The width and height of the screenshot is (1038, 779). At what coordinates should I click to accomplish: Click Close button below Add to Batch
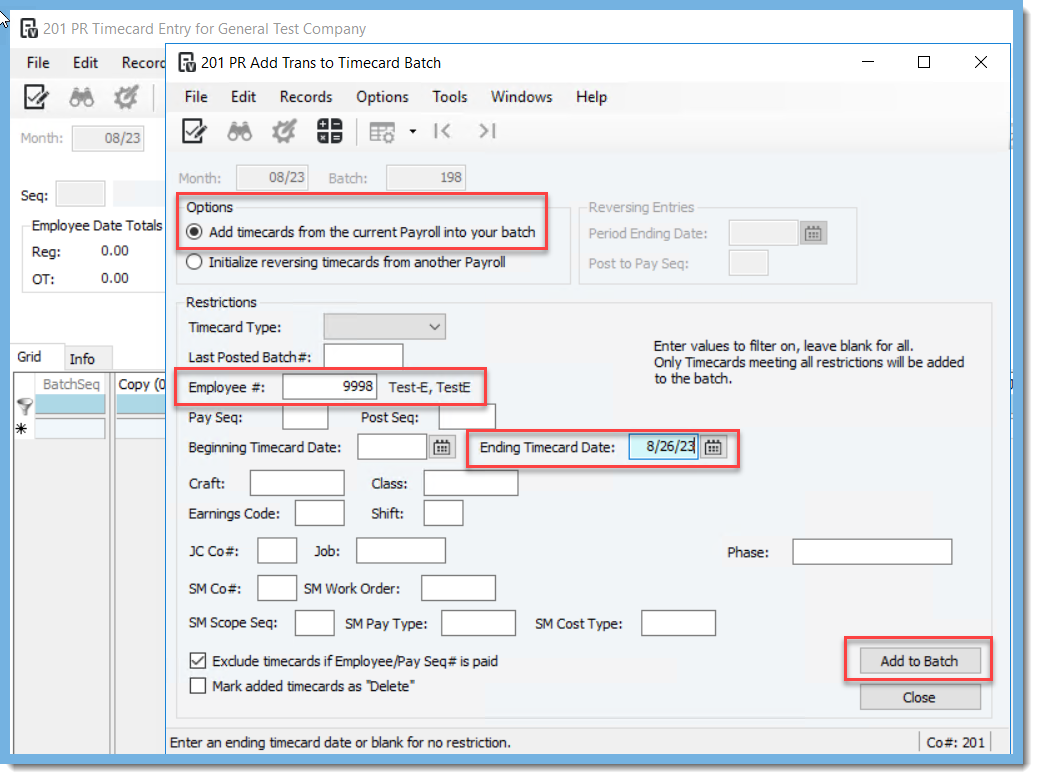(920, 697)
